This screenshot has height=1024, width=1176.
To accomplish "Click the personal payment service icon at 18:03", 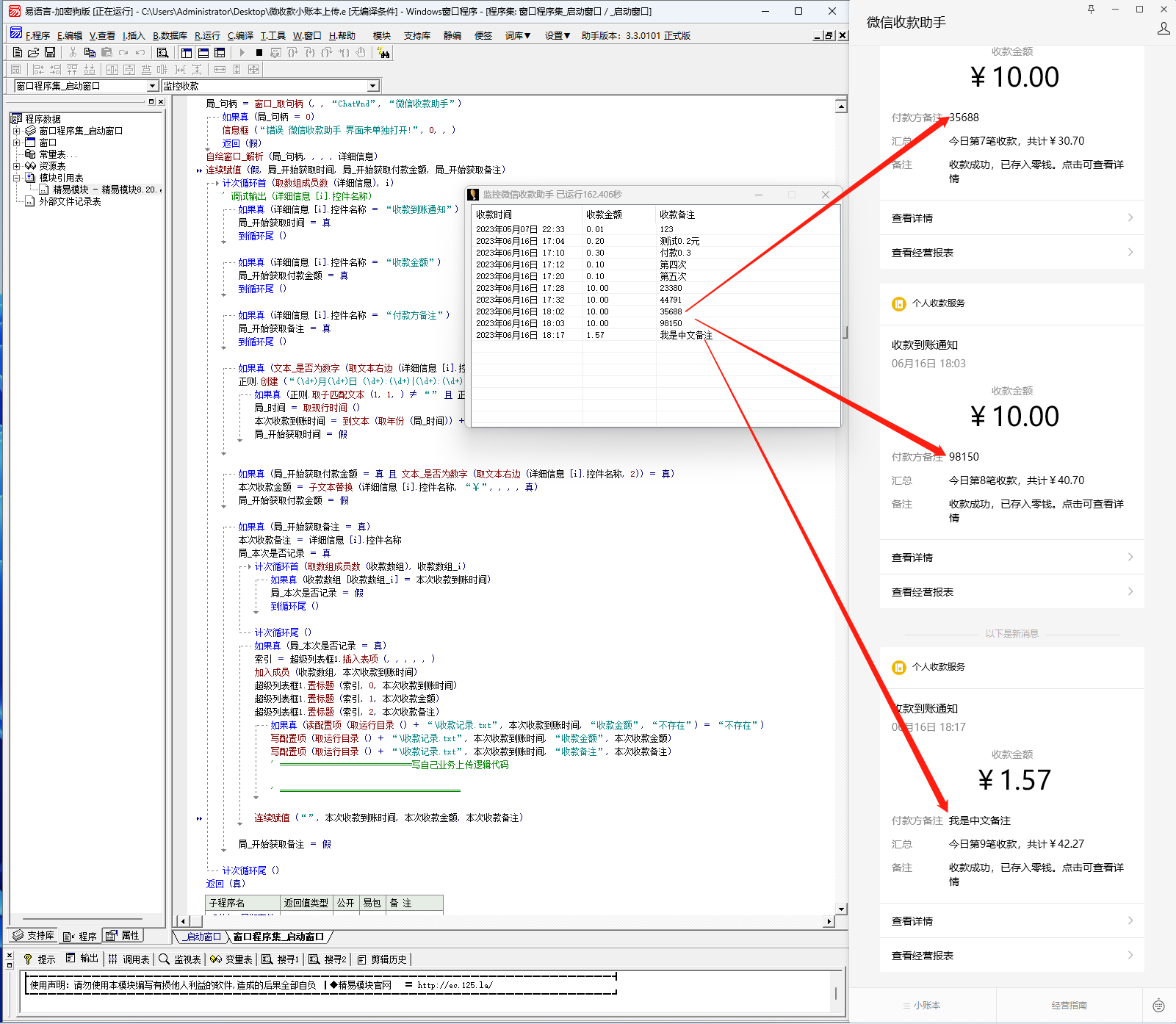I will (x=898, y=303).
